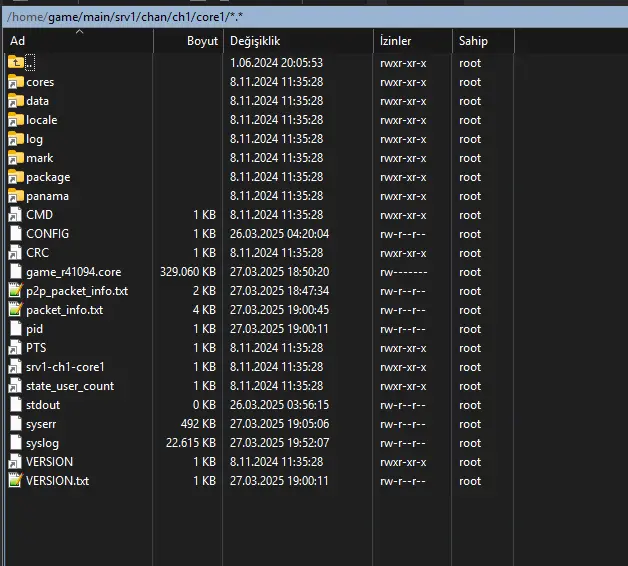628x566 pixels.
Task: Click the srv1-ch1-core1 symlink icon
Action: click(15, 367)
